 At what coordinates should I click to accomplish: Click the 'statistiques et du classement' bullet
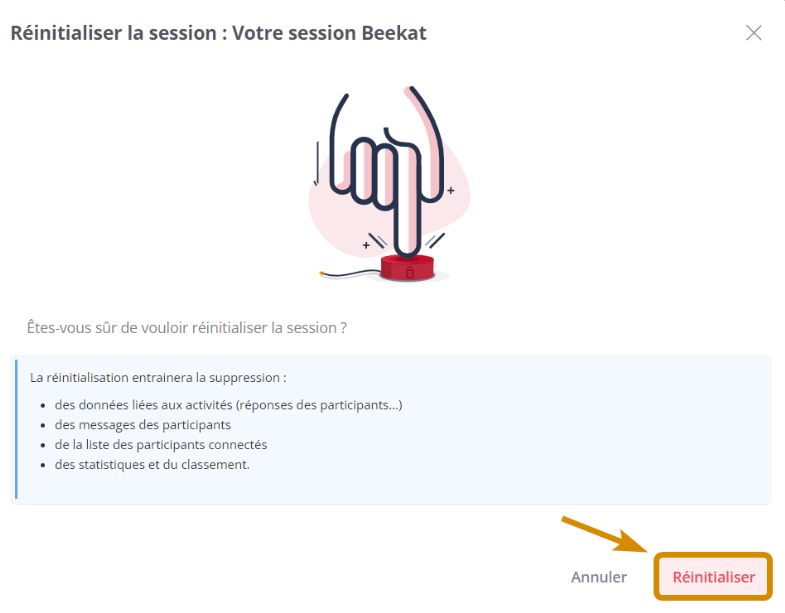coord(152,465)
